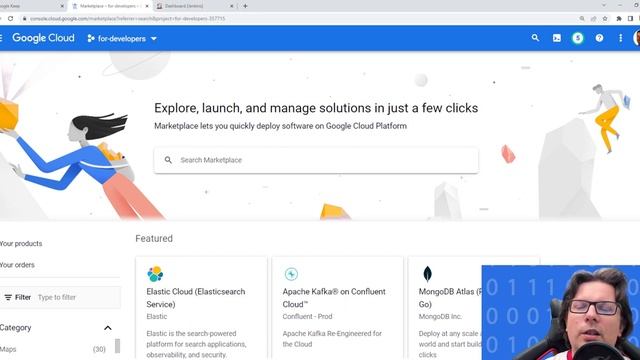Click the Confluent logo icon

[291, 274]
